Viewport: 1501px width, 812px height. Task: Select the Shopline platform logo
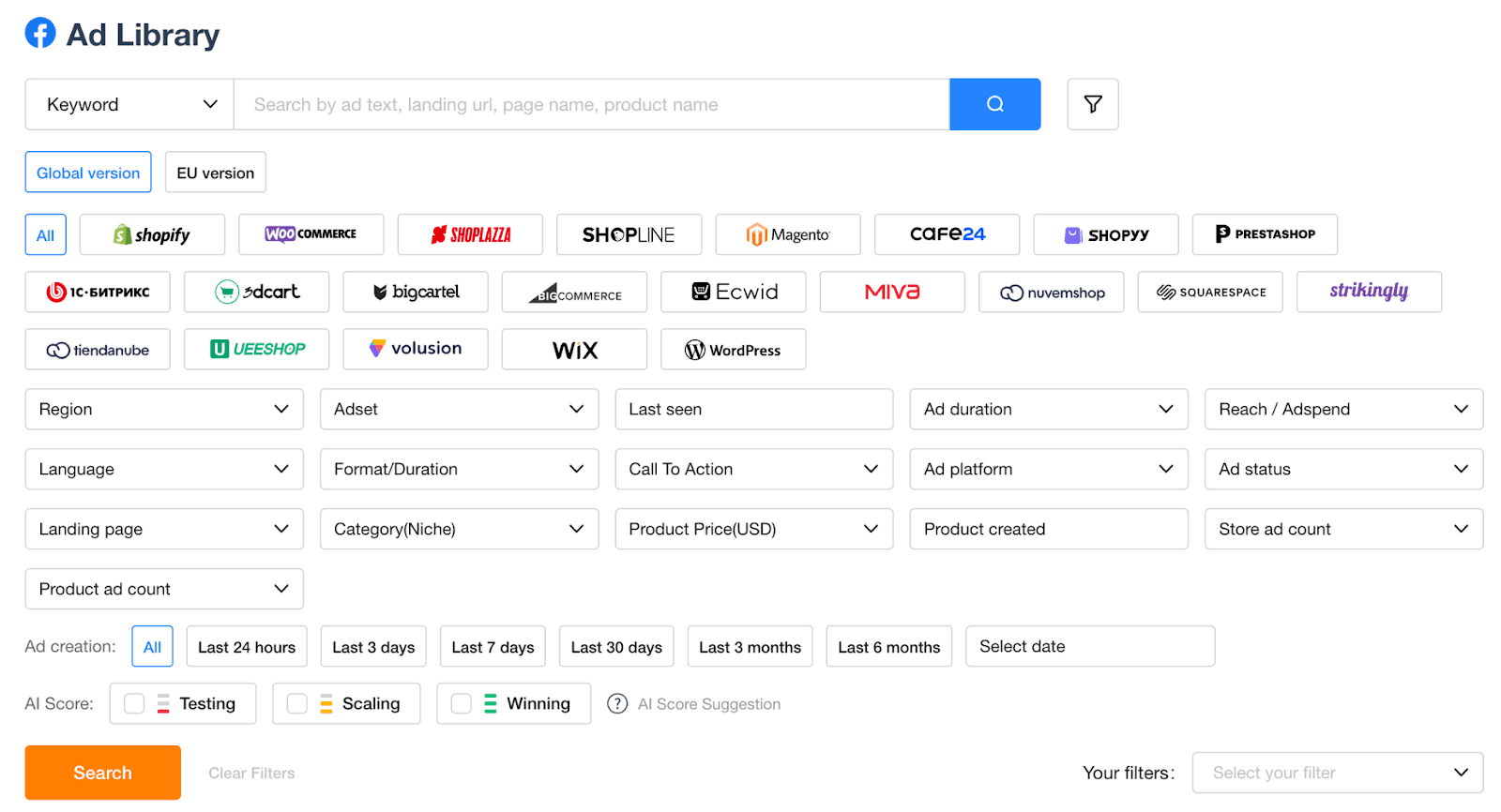pos(629,234)
